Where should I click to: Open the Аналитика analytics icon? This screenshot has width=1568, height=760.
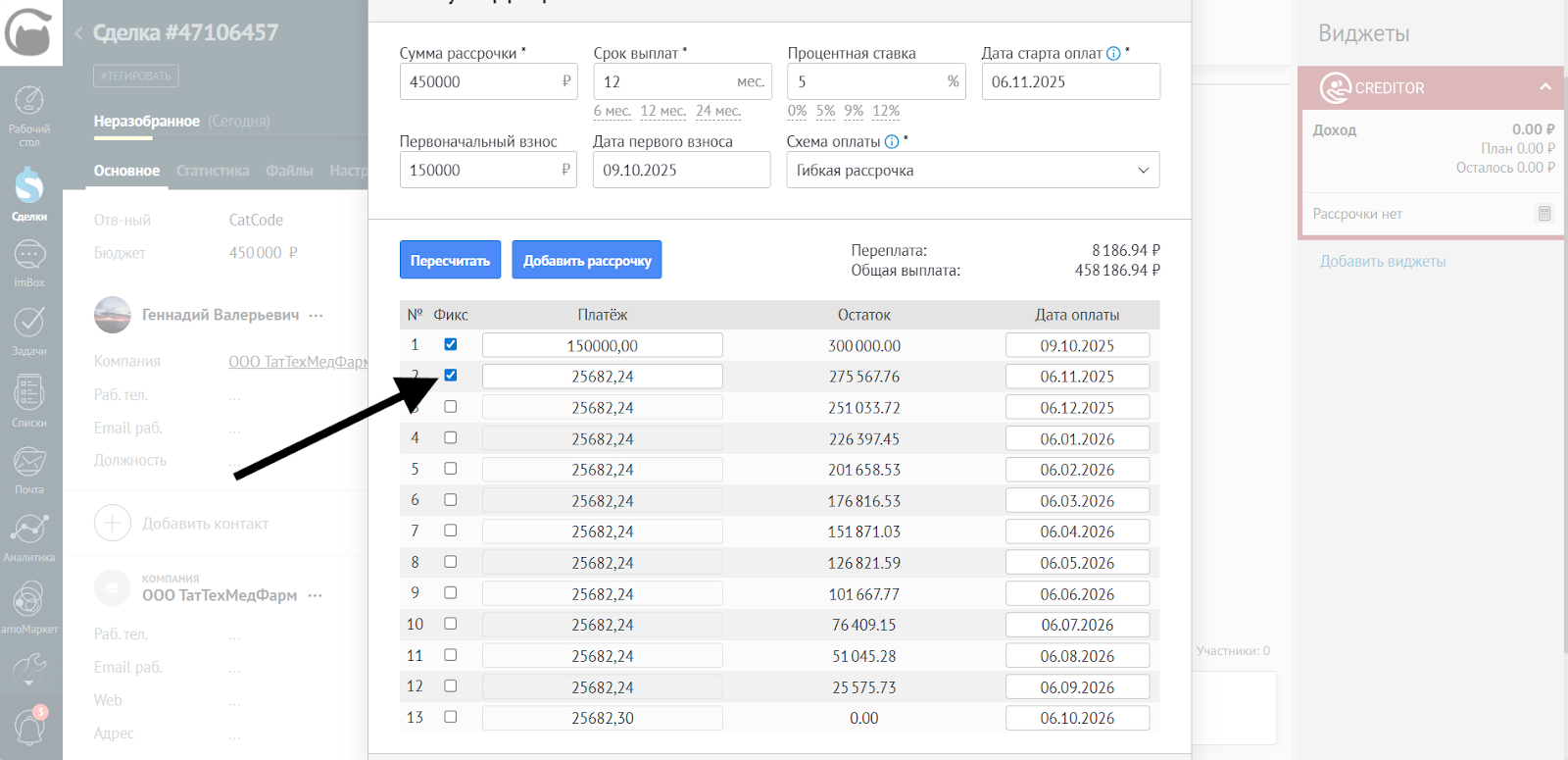(x=29, y=536)
